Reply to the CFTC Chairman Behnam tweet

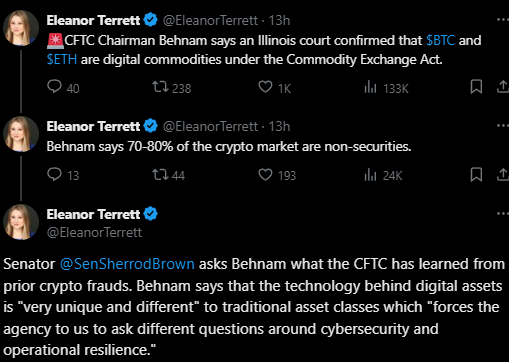[x=54, y=87]
